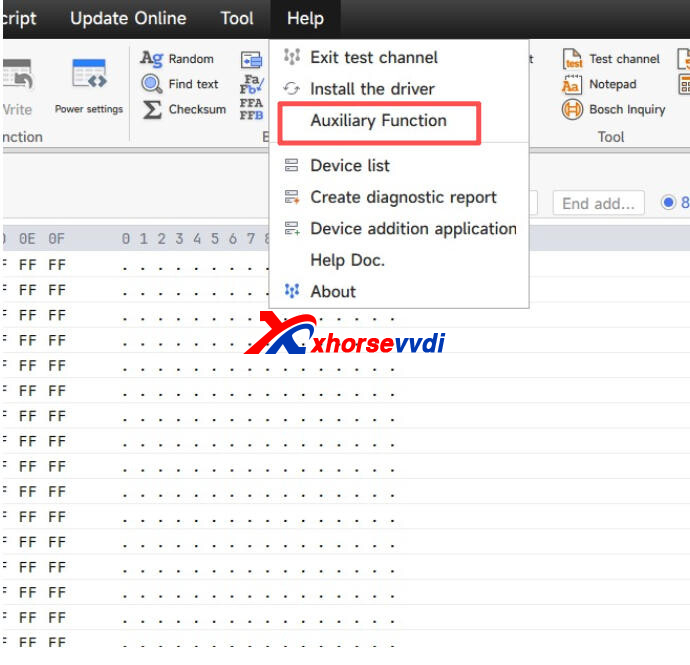This screenshot has height=665, width=690.
Task: Click the Random Ag icon
Action: tap(152, 59)
